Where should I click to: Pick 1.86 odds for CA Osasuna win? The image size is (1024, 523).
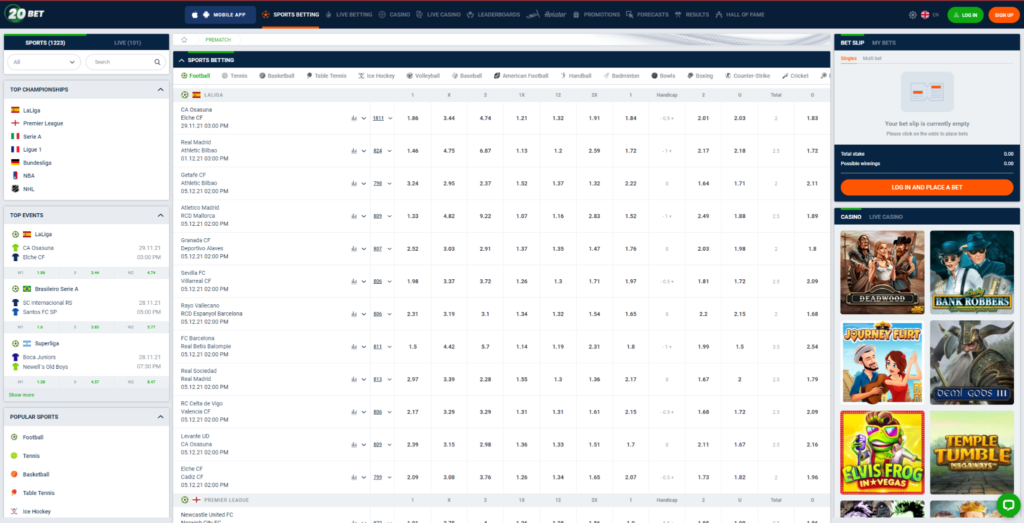pos(412,118)
